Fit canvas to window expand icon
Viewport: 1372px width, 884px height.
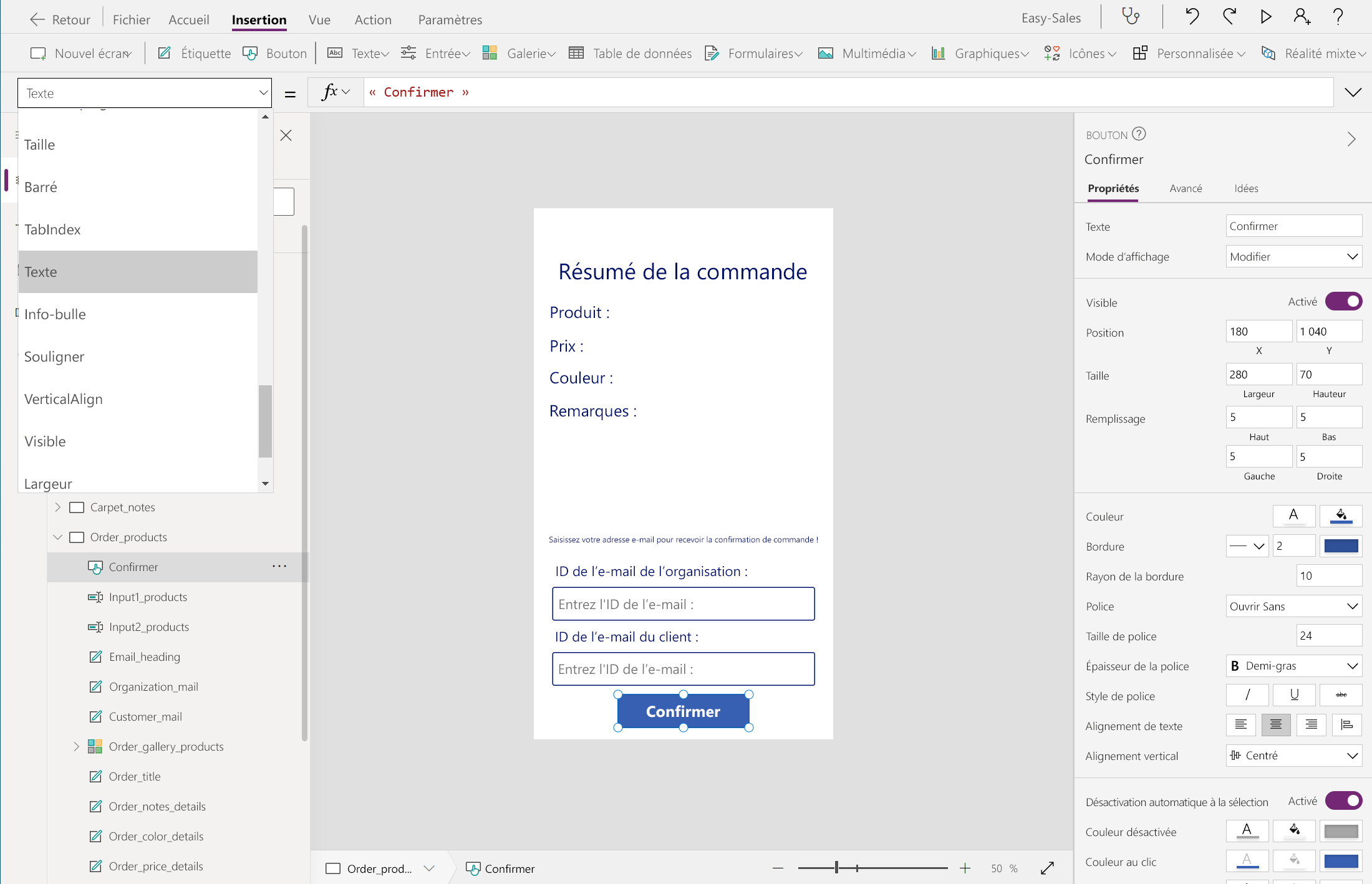(1048, 868)
